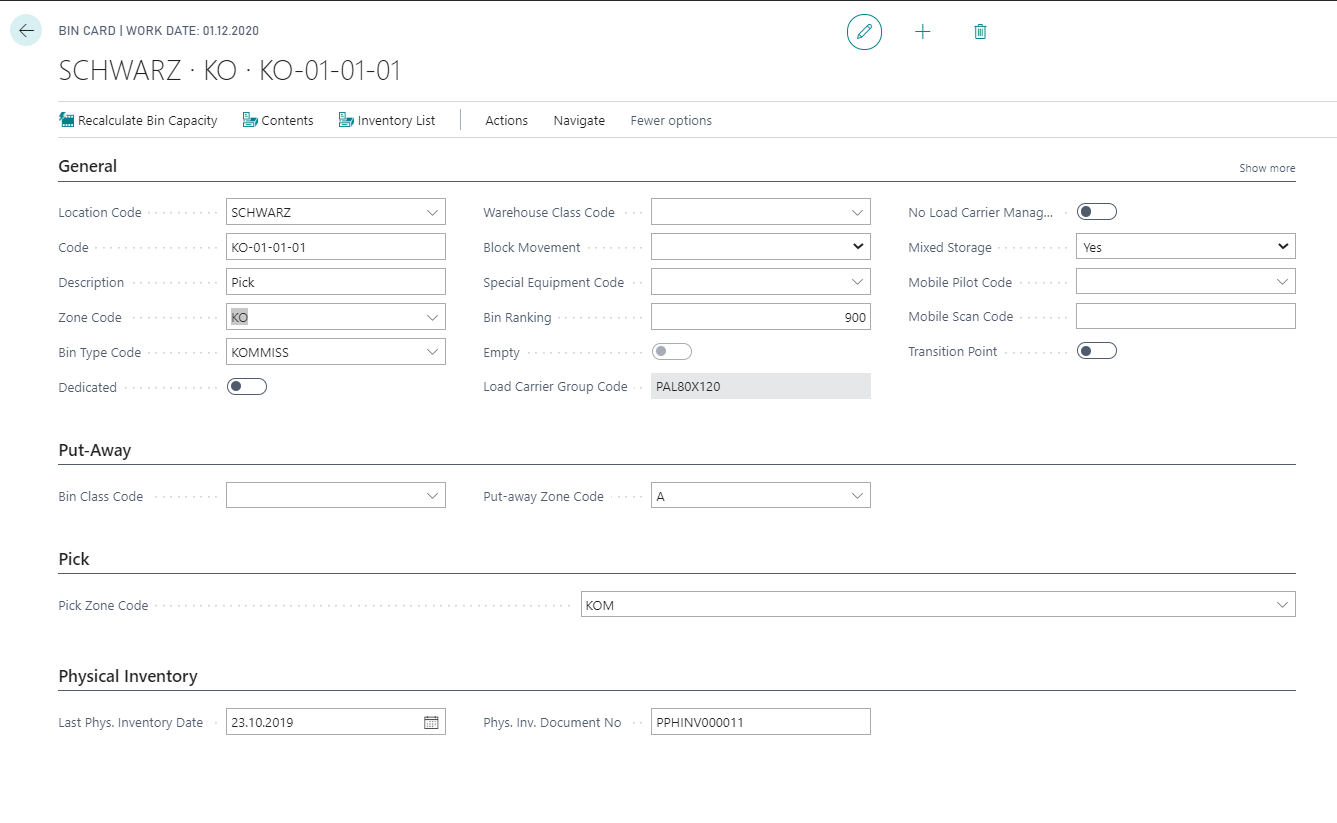Image resolution: width=1337 pixels, height=823 pixels.
Task: Toggle the Empty switch
Action: coord(672,352)
